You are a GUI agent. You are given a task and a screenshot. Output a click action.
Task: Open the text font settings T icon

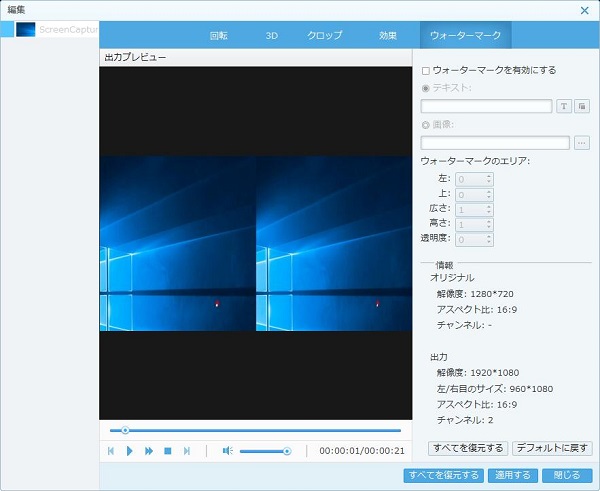tap(564, 106)
